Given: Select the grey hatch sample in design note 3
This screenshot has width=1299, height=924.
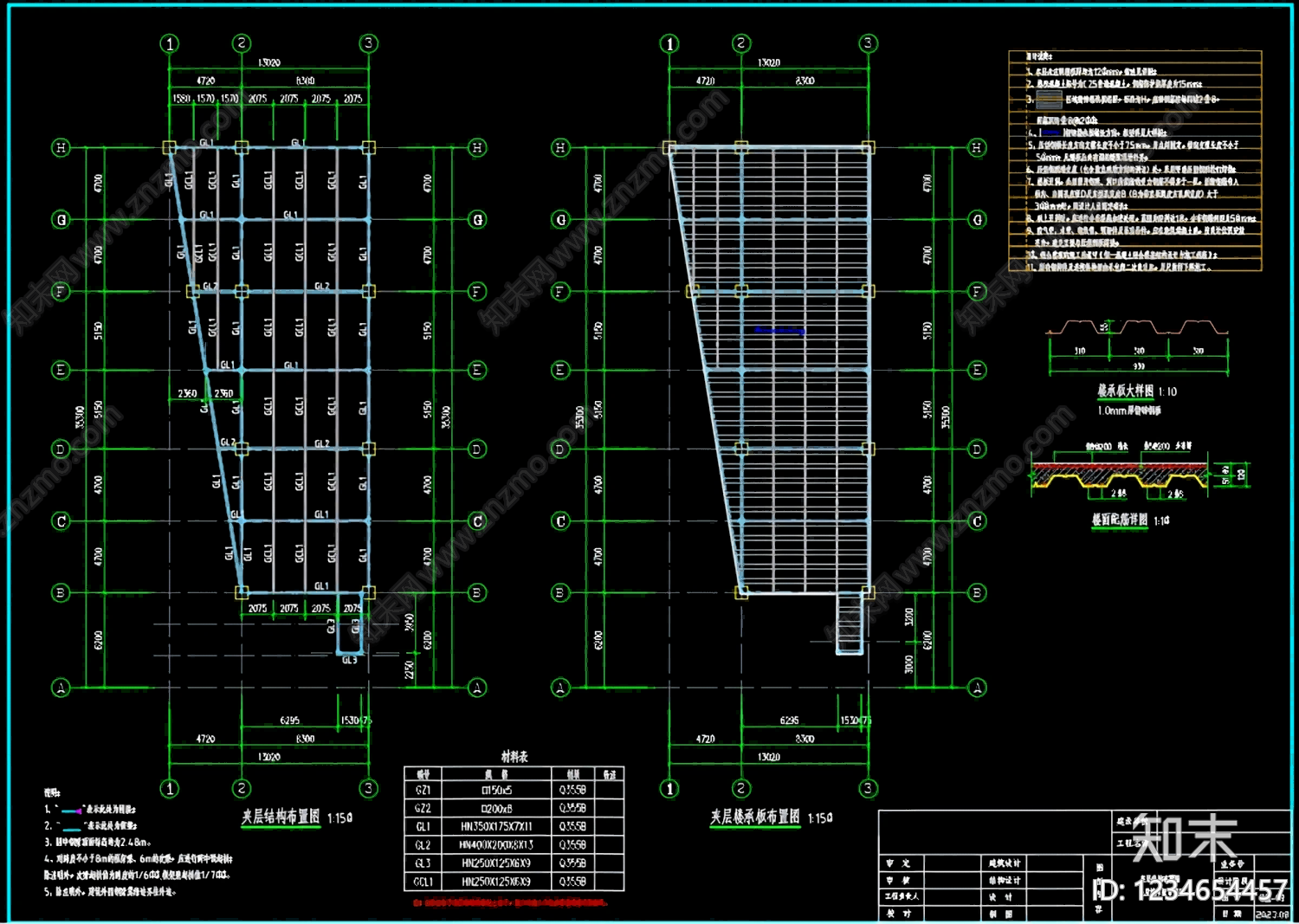Looking at the screenshot, I should (x=1049, y=100).
